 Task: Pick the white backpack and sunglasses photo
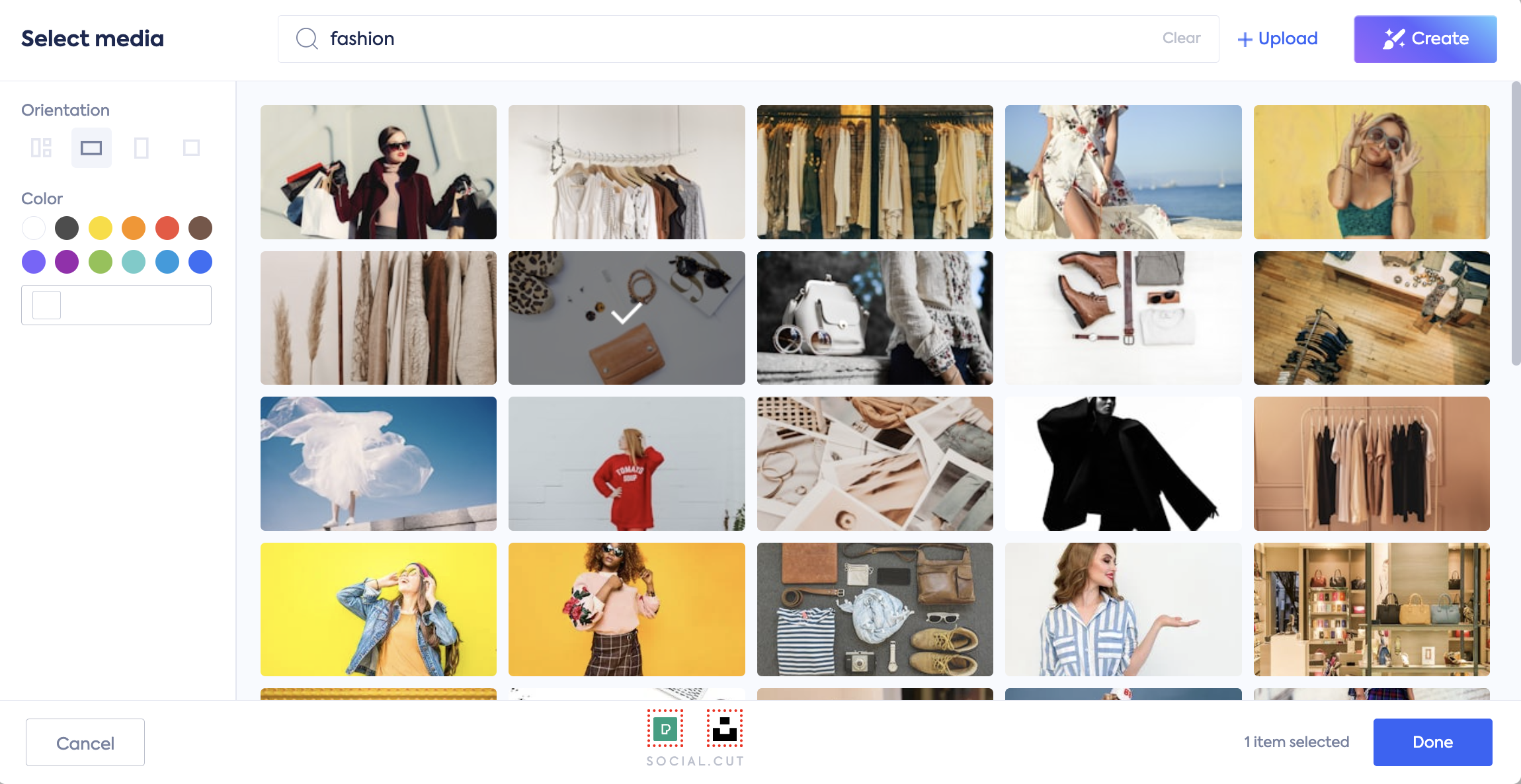(x=875, y=318)
